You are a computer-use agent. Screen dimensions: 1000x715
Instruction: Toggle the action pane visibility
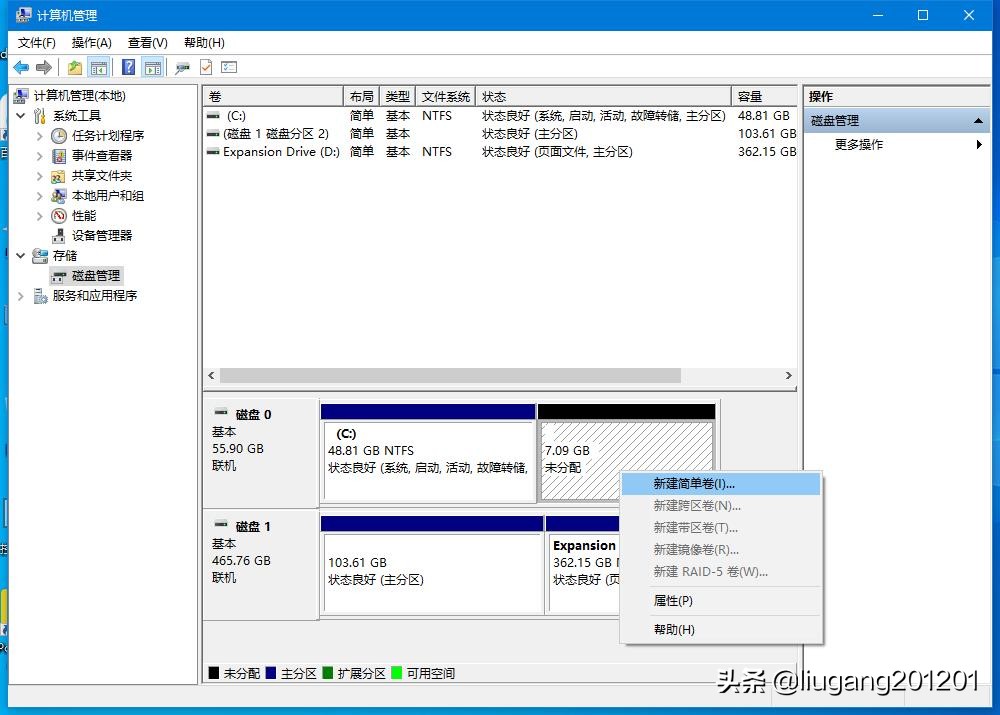pos(151,67)
